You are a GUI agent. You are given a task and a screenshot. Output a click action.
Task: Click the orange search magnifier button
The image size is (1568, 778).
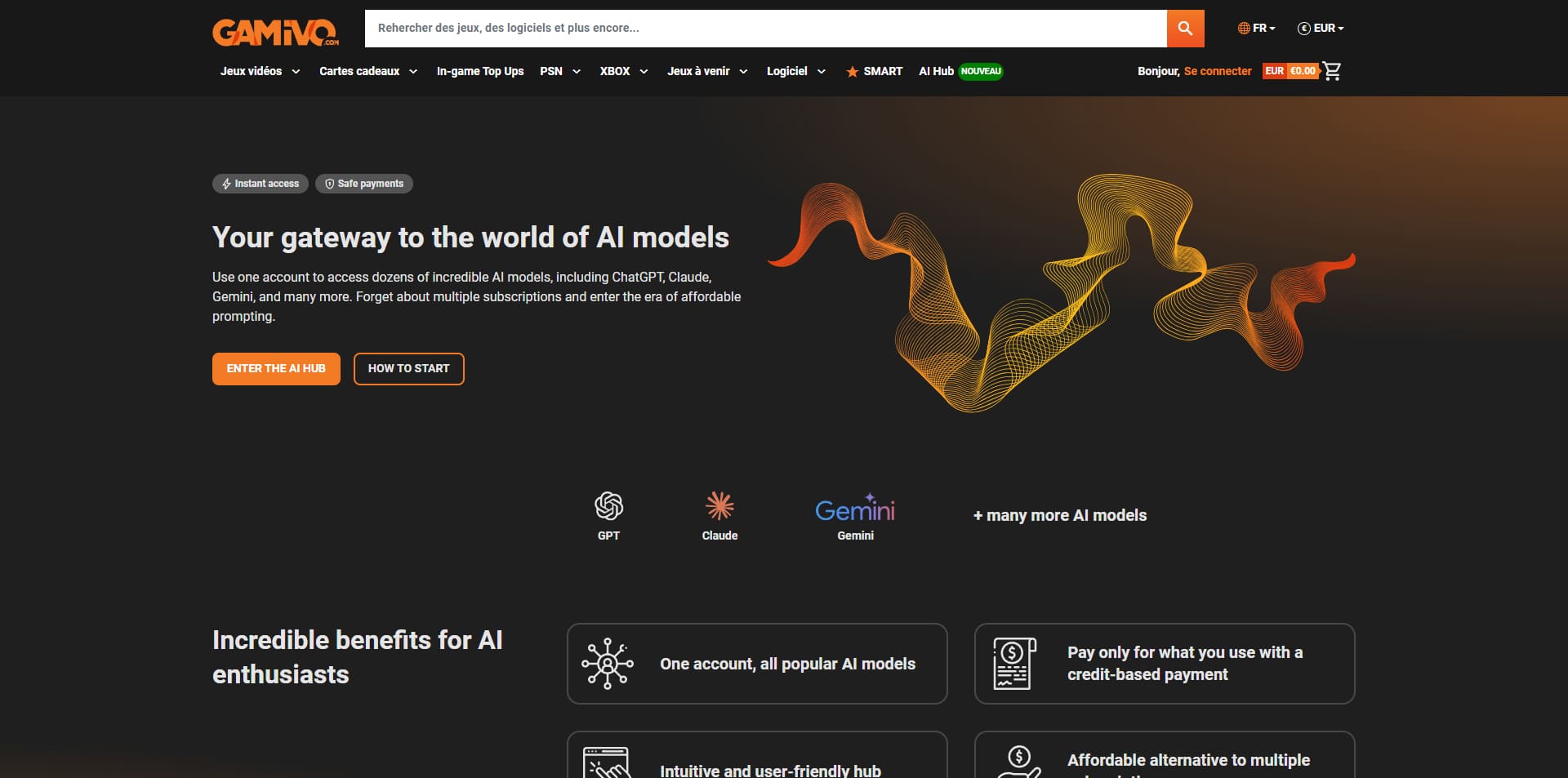(x=1185, y=29)
